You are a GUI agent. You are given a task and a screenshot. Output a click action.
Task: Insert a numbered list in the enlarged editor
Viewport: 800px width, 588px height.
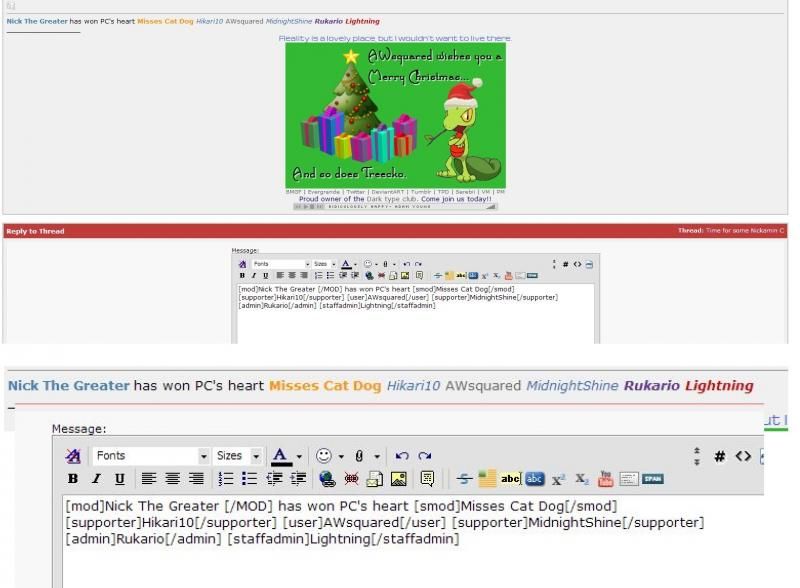(x=226, y=479)
